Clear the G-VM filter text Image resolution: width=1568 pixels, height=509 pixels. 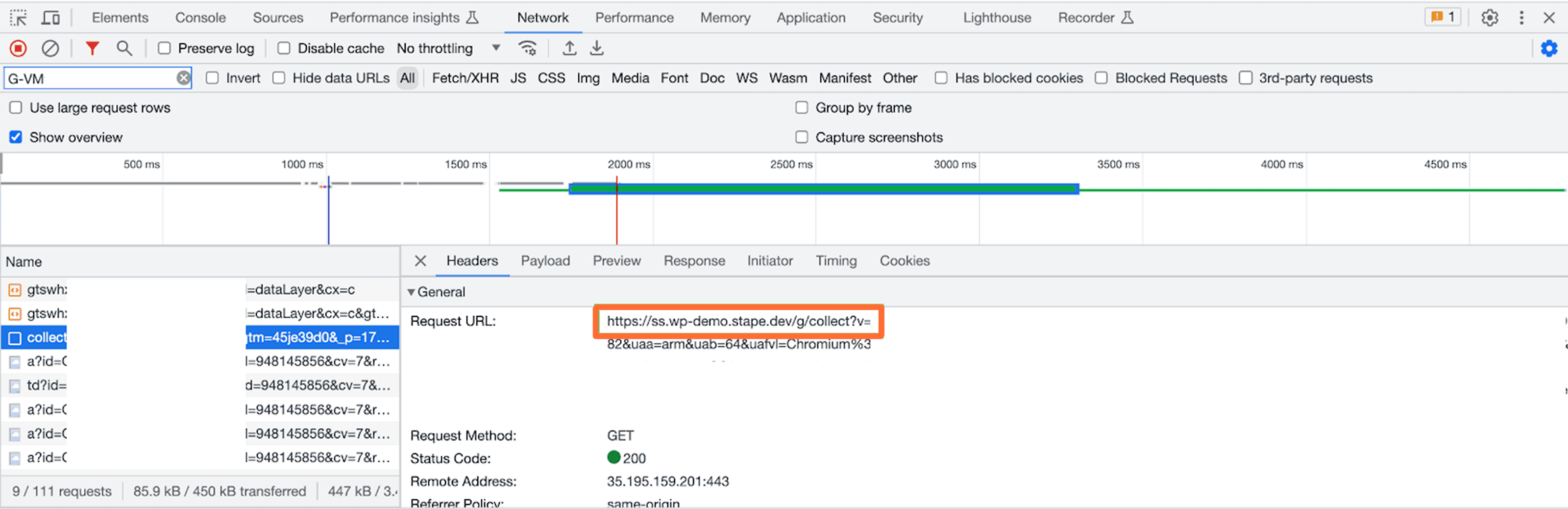(x=183, y=78)
